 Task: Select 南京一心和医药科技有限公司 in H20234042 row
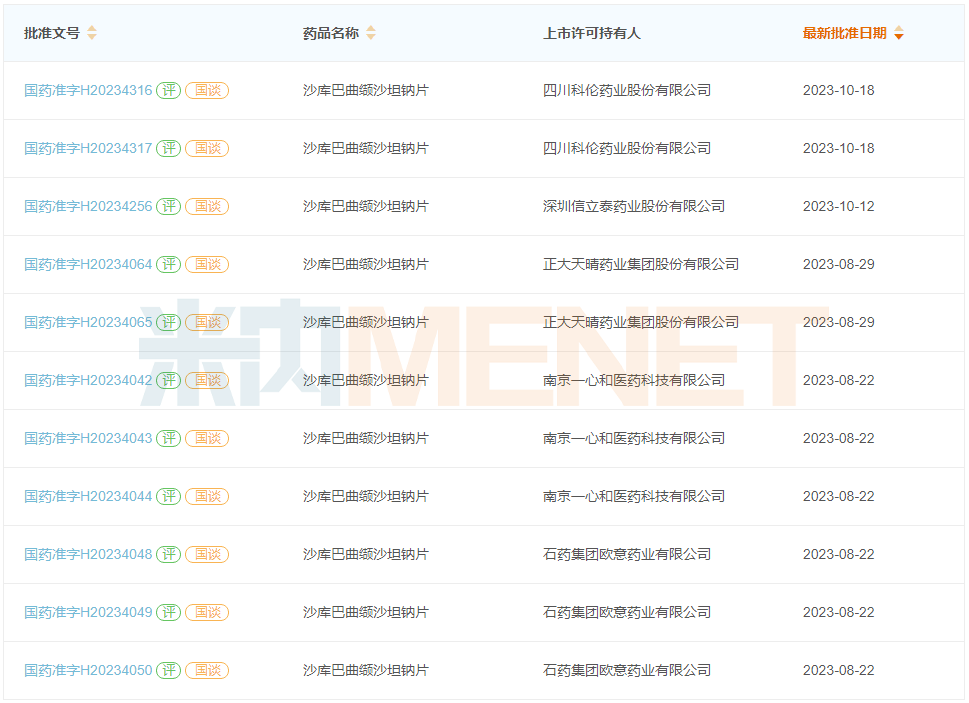[633, 381]
